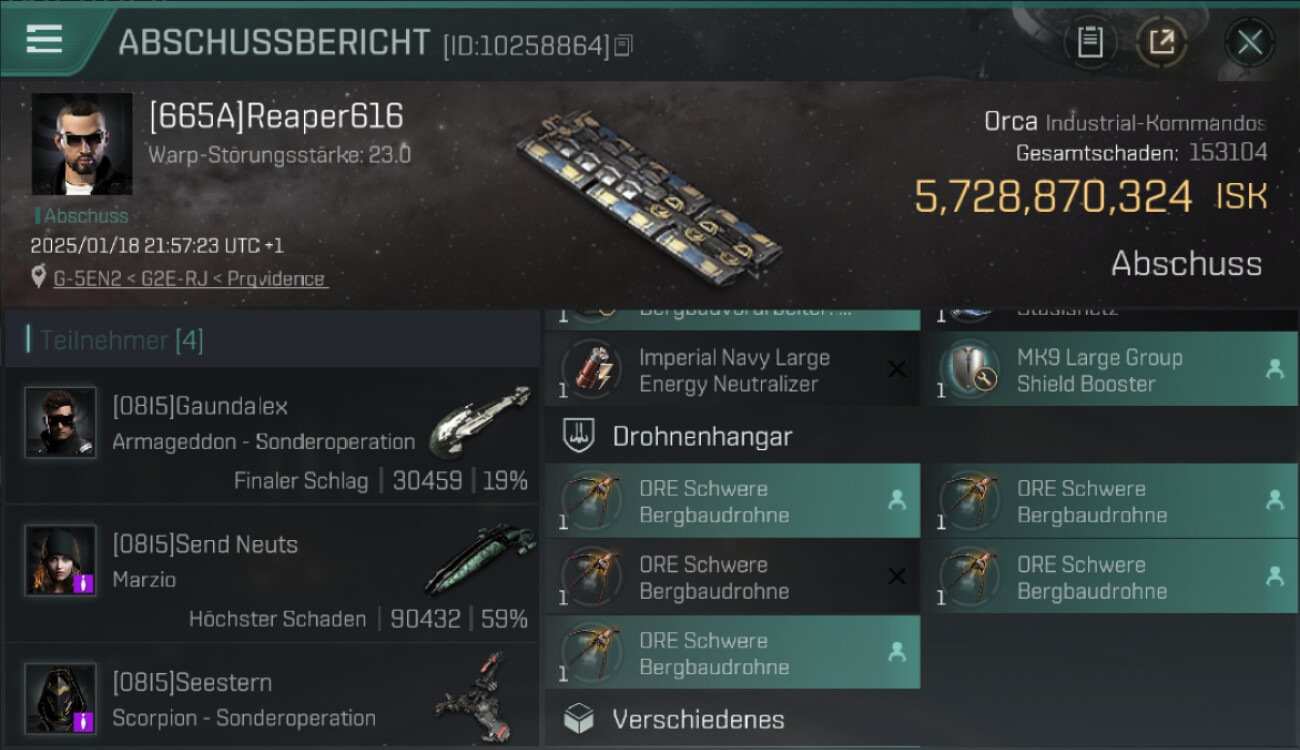Screen dimensions: 1300x750
Task: Open Seestern's pilot portrait
Action: coord(61,699)
